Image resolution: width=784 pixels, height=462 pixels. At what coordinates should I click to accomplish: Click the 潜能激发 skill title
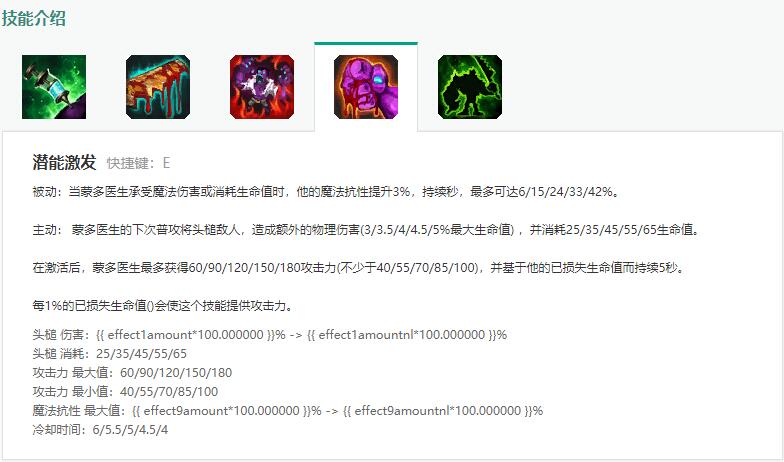point(64,162)
